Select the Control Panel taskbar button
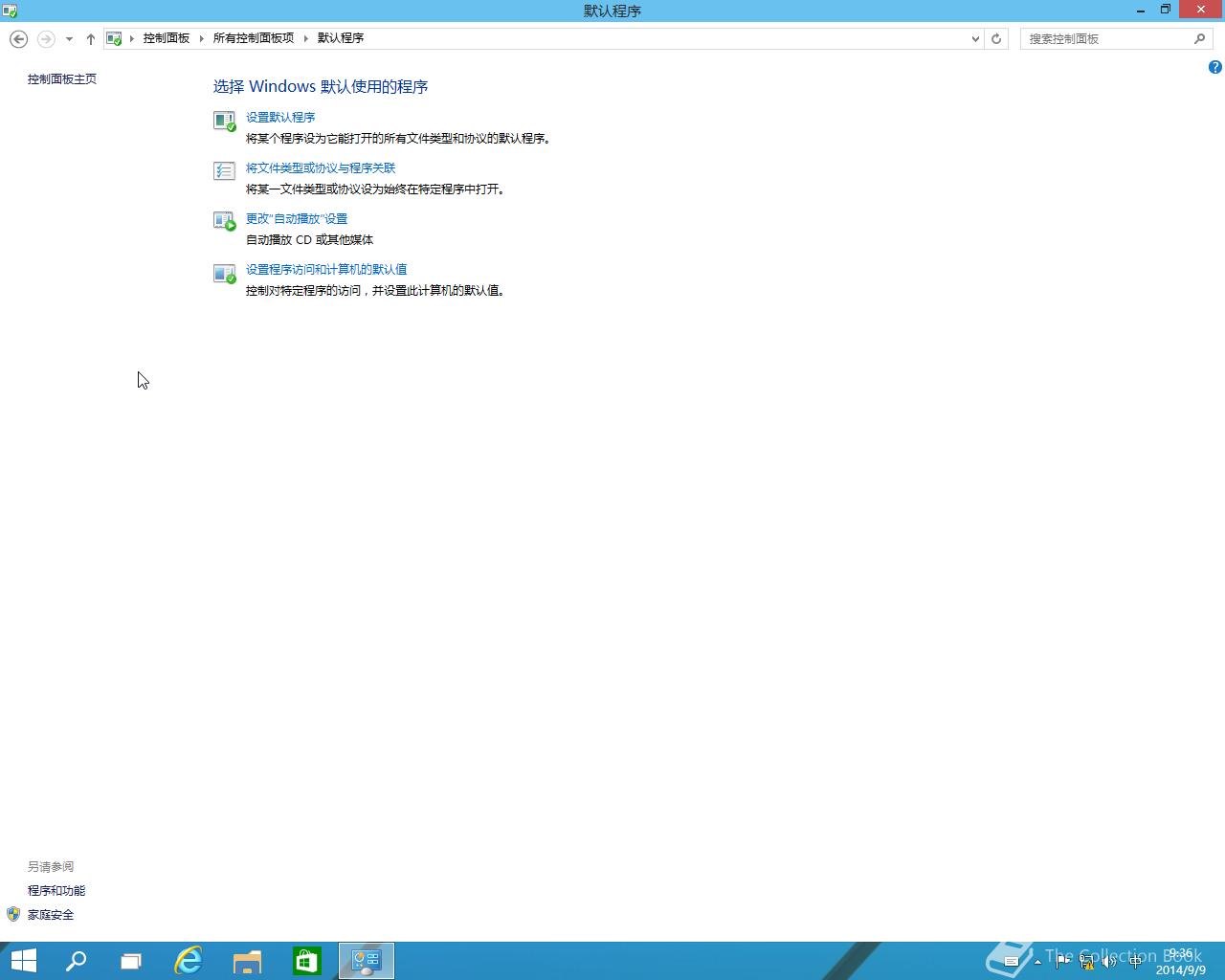The height and width of the screenshot is (980, 1225). point(367,961)
